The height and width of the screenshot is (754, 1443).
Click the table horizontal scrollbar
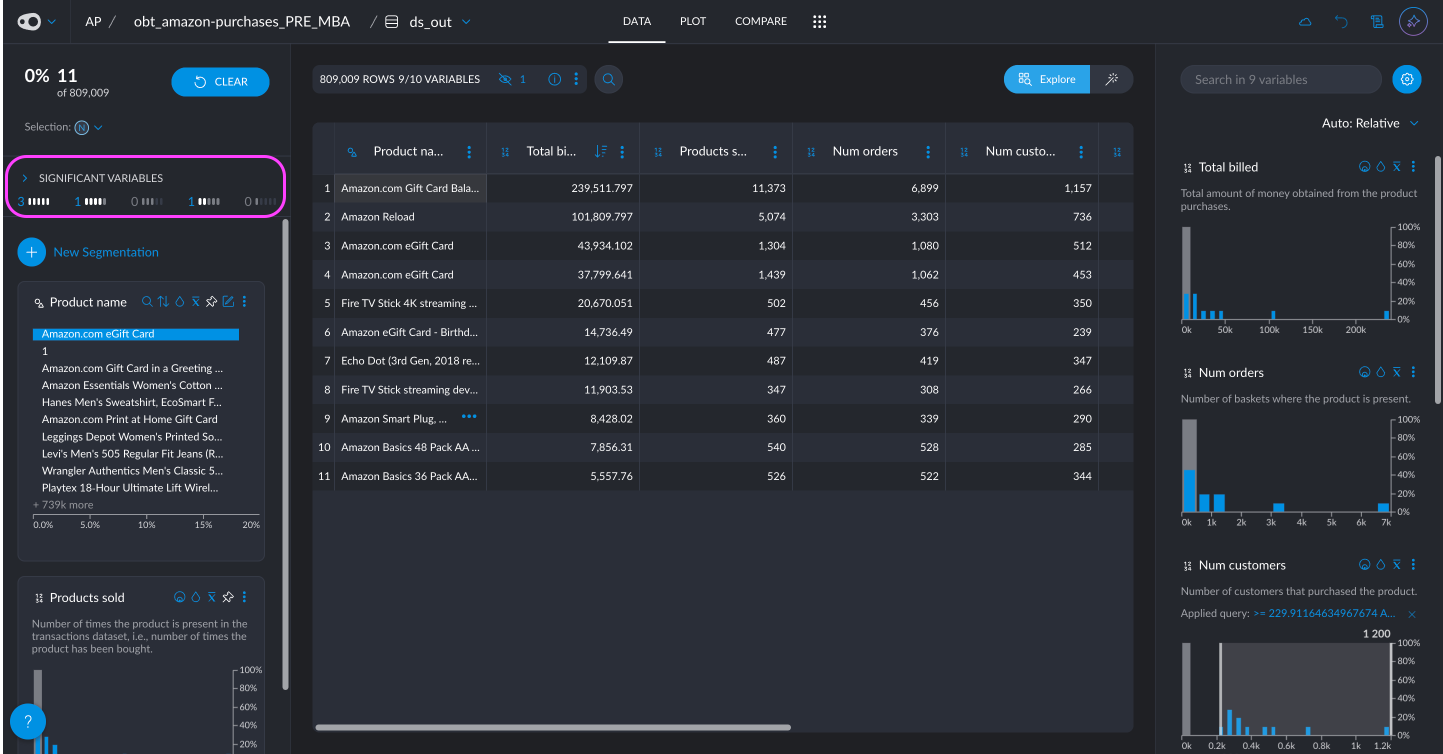click(x=553, y=727)
